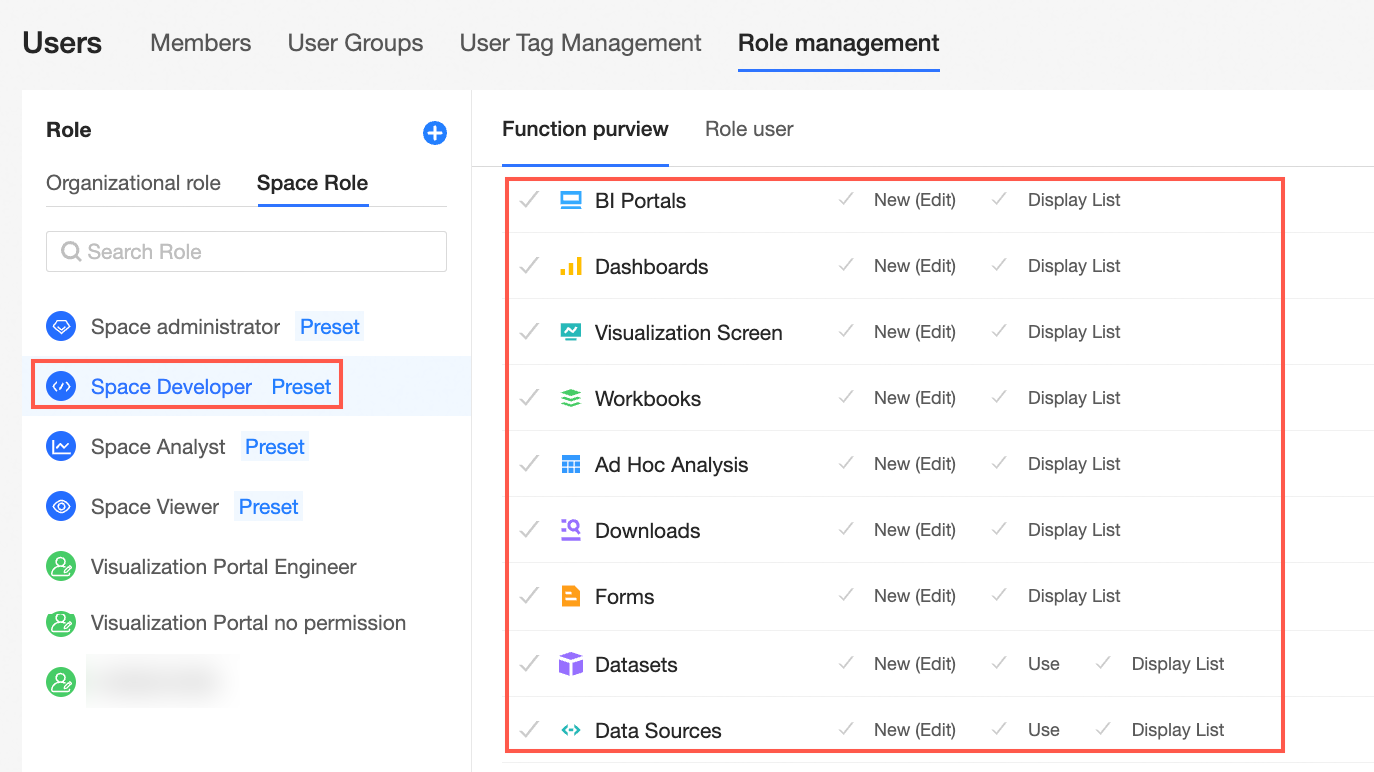Click the Workbooks stacked layers icon
This screenshot has height=772, width=1374.
click(571, 399)
